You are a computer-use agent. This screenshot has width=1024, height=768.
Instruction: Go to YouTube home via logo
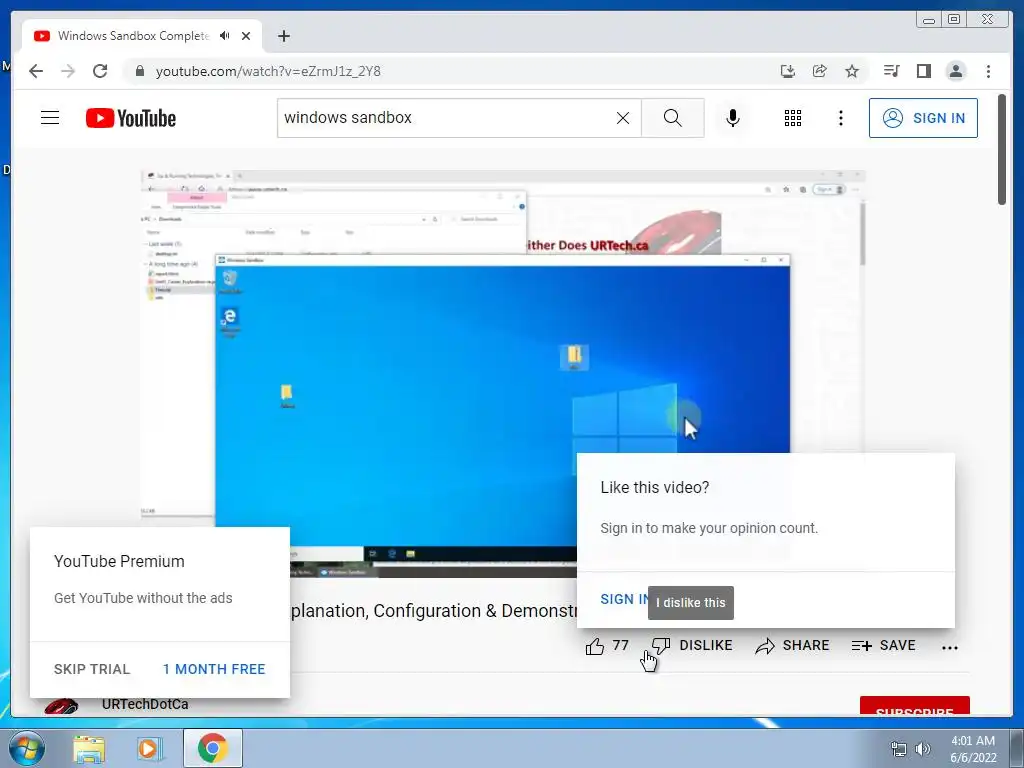tap(131, 118)
